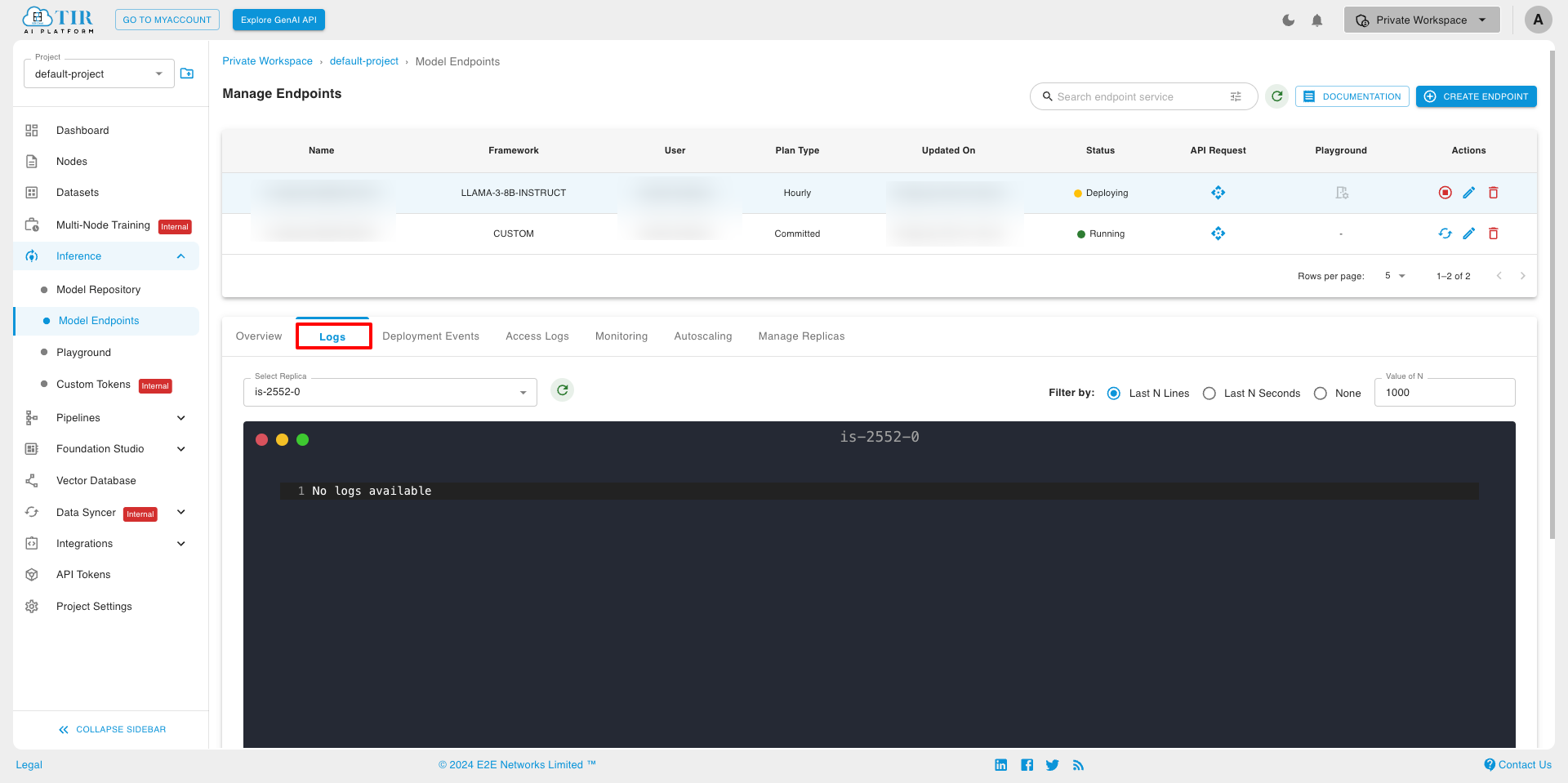Change rows per page dropdown
This screenshot has height=783, width=1568.
[x=1395, y=276]
